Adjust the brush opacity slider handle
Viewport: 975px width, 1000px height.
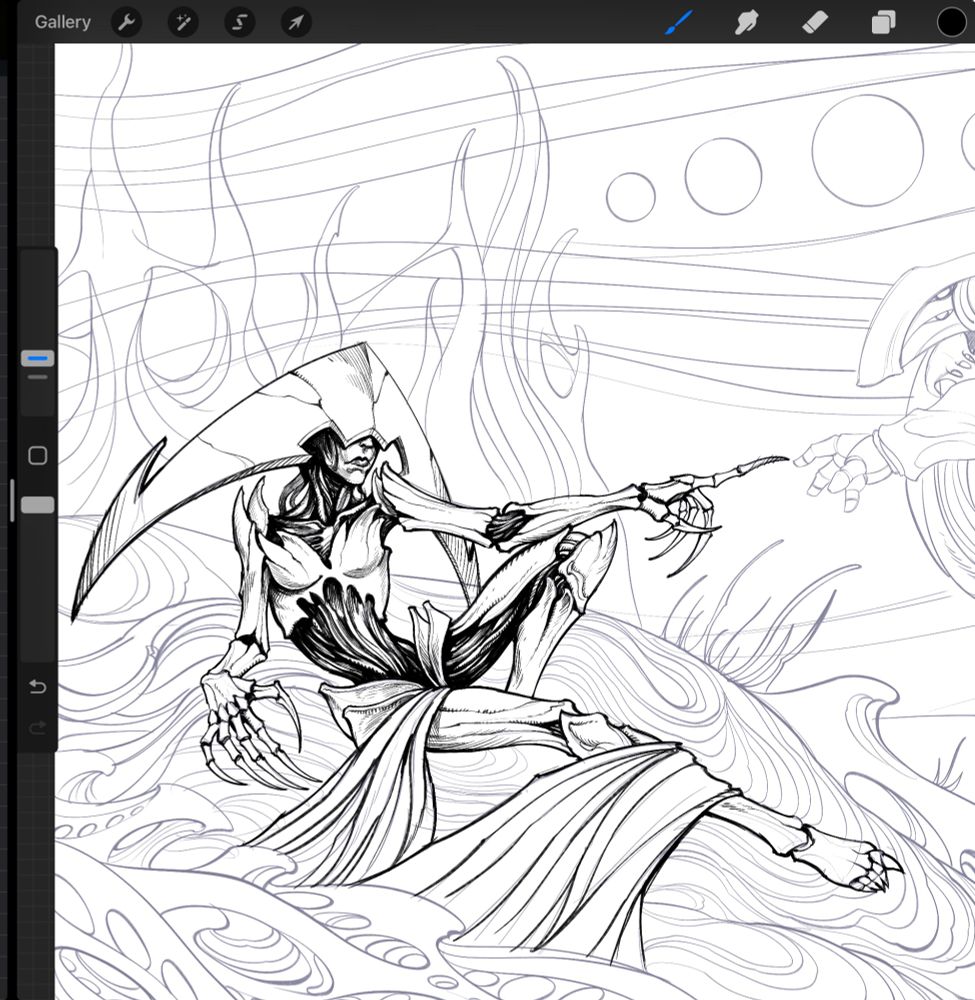click(x=38, y=505)
